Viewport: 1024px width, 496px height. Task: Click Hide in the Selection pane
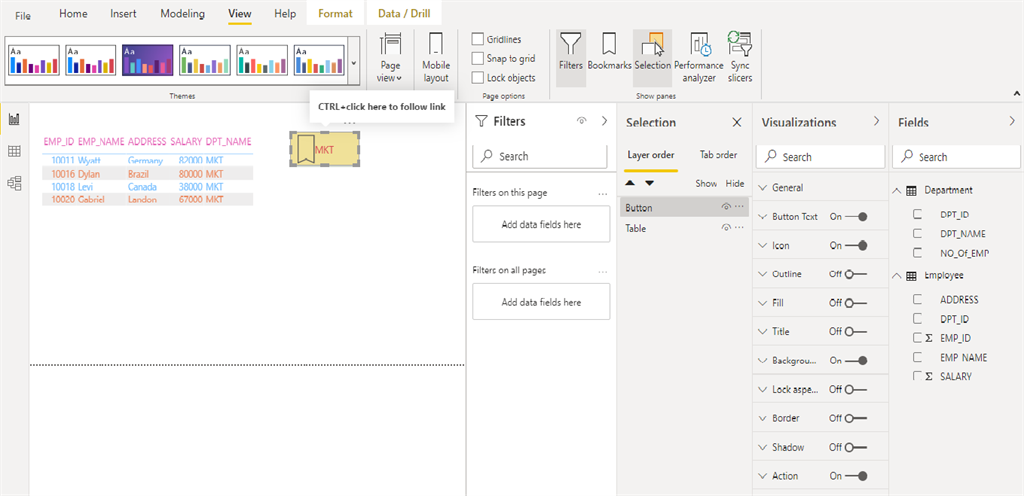coord(735,183)
